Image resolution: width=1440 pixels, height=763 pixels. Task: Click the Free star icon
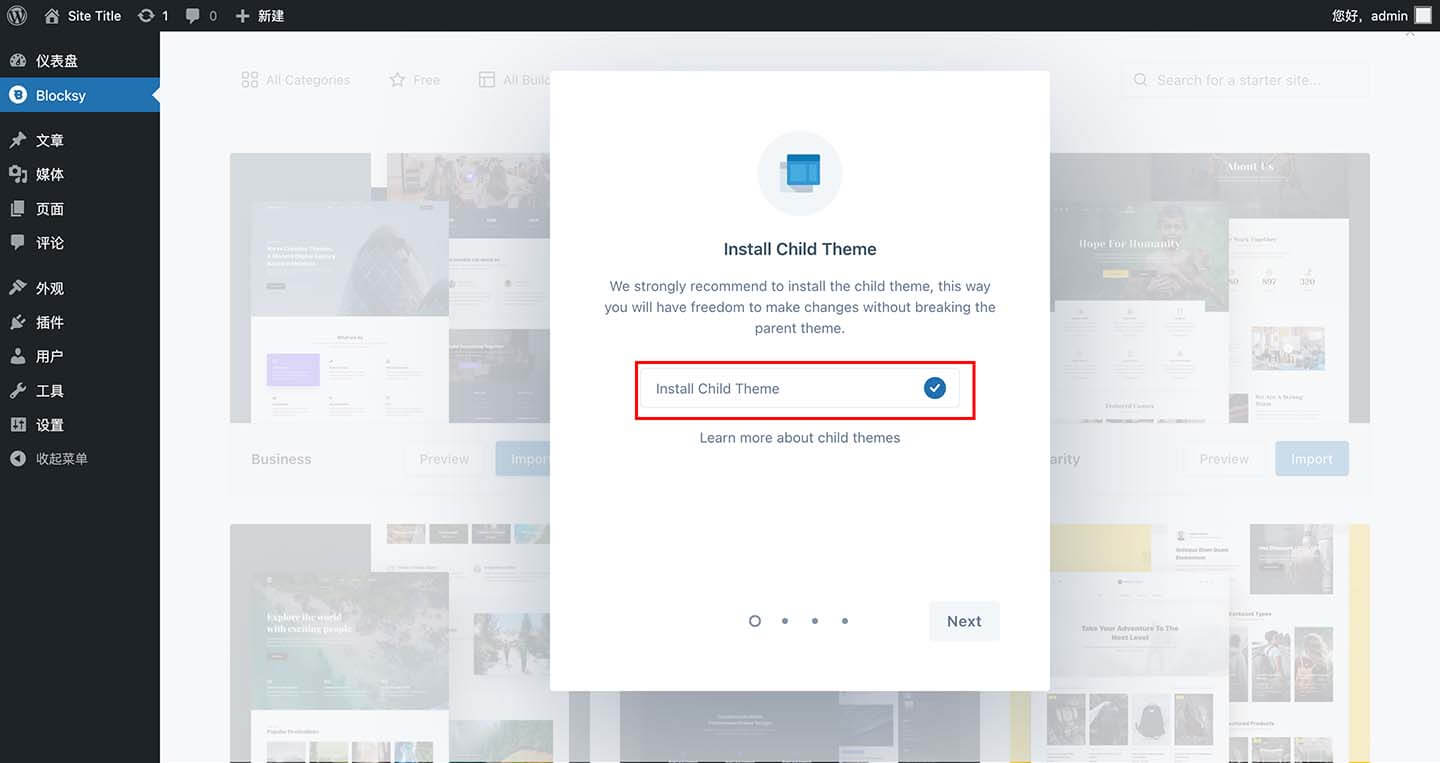pyautogui.click(x=397, y=80)
